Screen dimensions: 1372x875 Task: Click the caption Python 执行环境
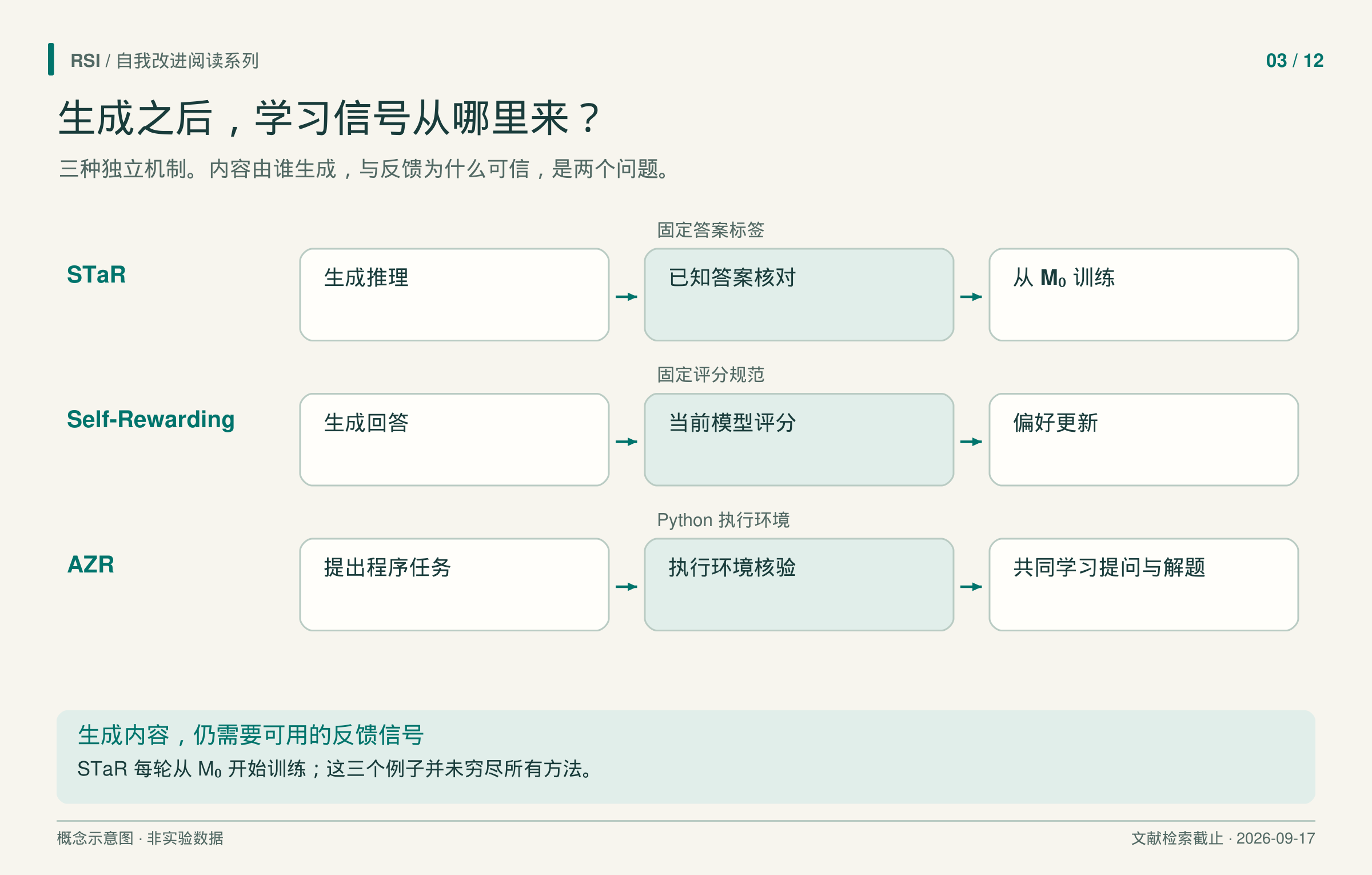(723, 520)
